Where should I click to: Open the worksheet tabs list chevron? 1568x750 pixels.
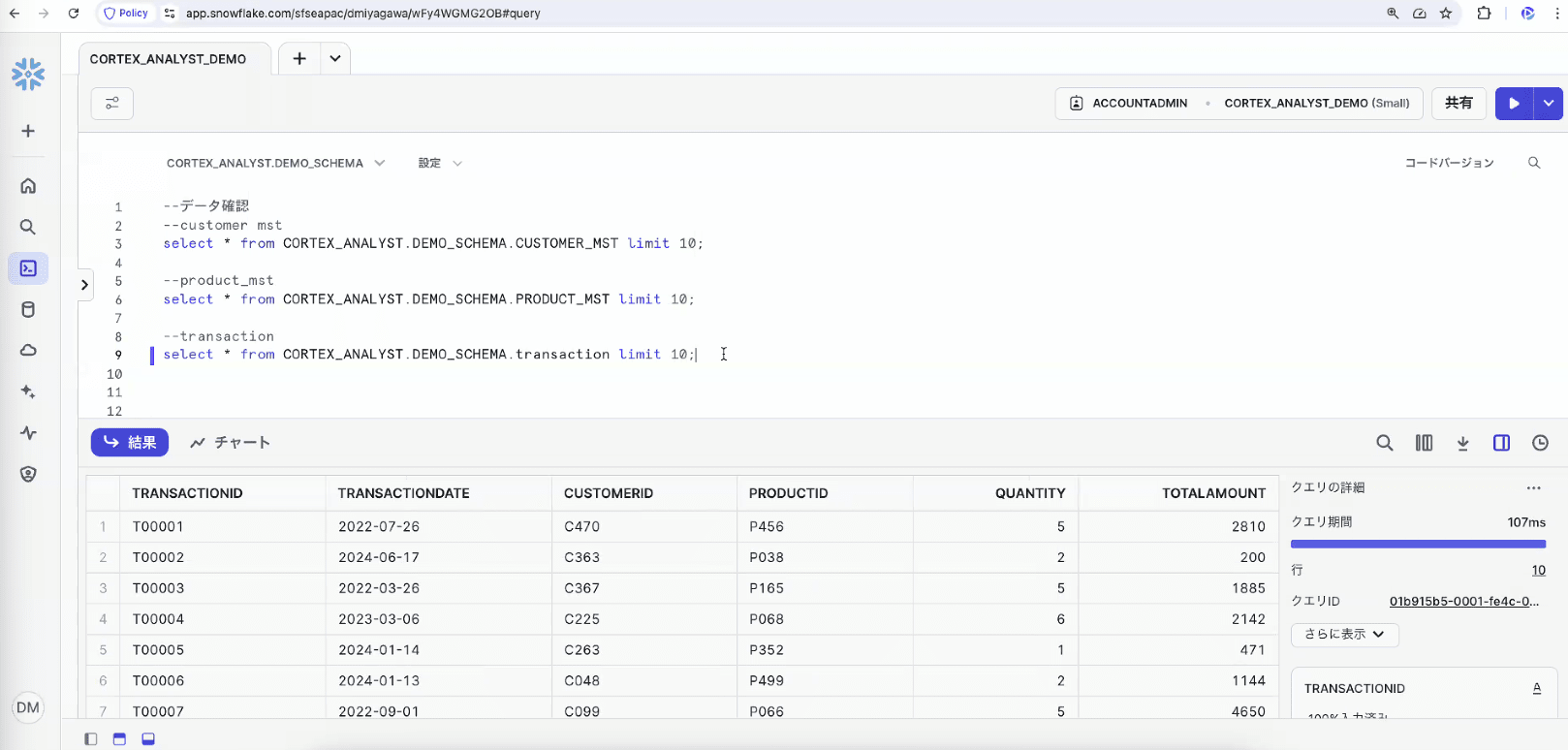(334, 58)
